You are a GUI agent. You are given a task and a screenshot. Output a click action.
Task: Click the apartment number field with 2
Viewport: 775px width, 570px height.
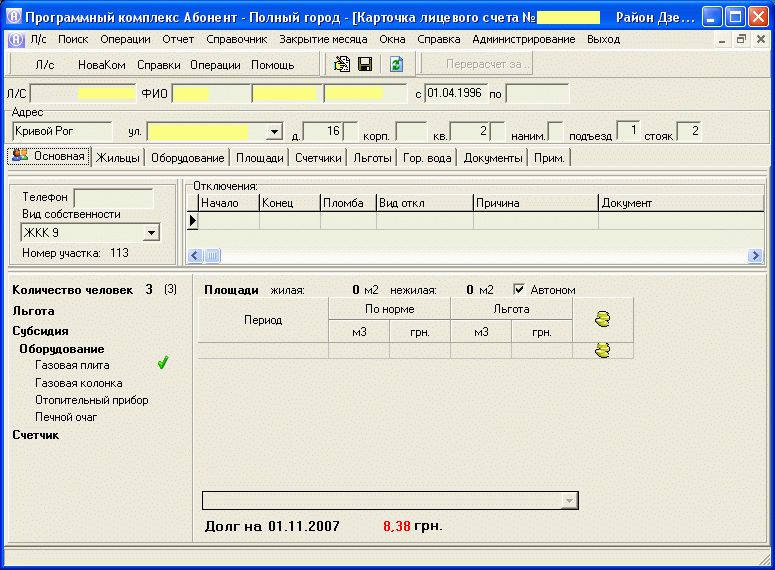tap(470, 132)
